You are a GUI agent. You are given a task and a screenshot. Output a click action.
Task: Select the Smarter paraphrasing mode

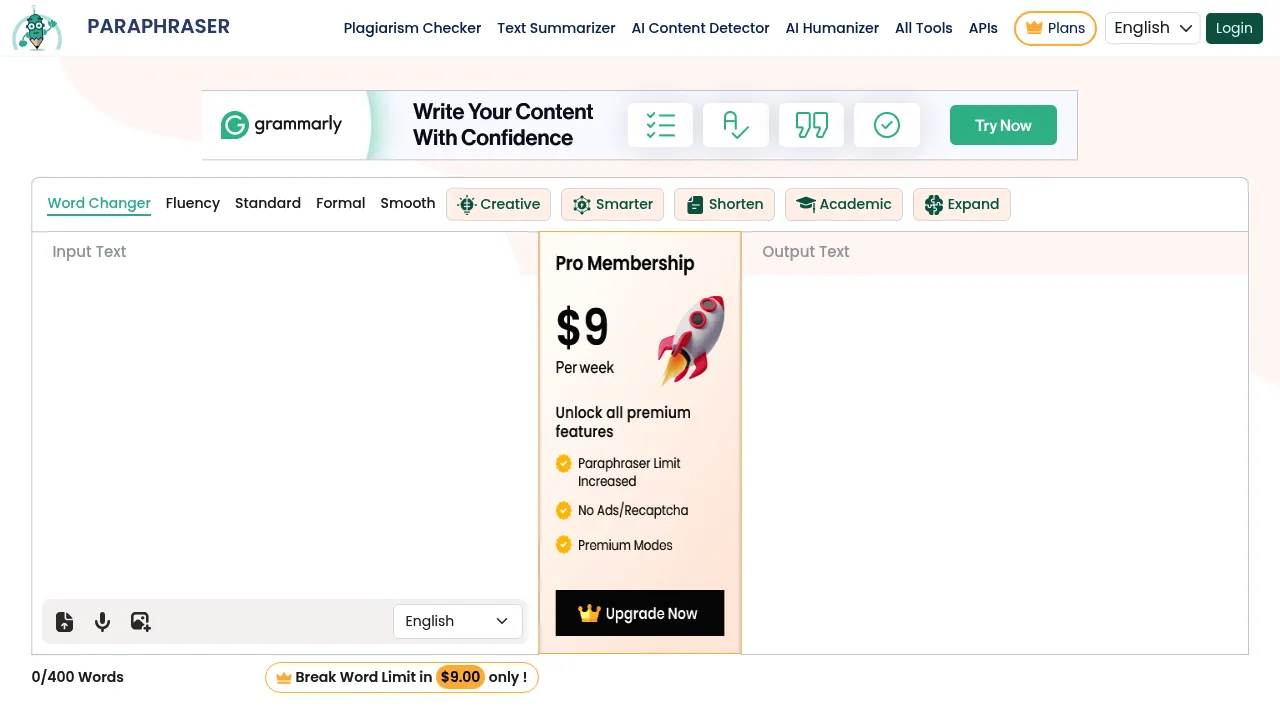612,204
